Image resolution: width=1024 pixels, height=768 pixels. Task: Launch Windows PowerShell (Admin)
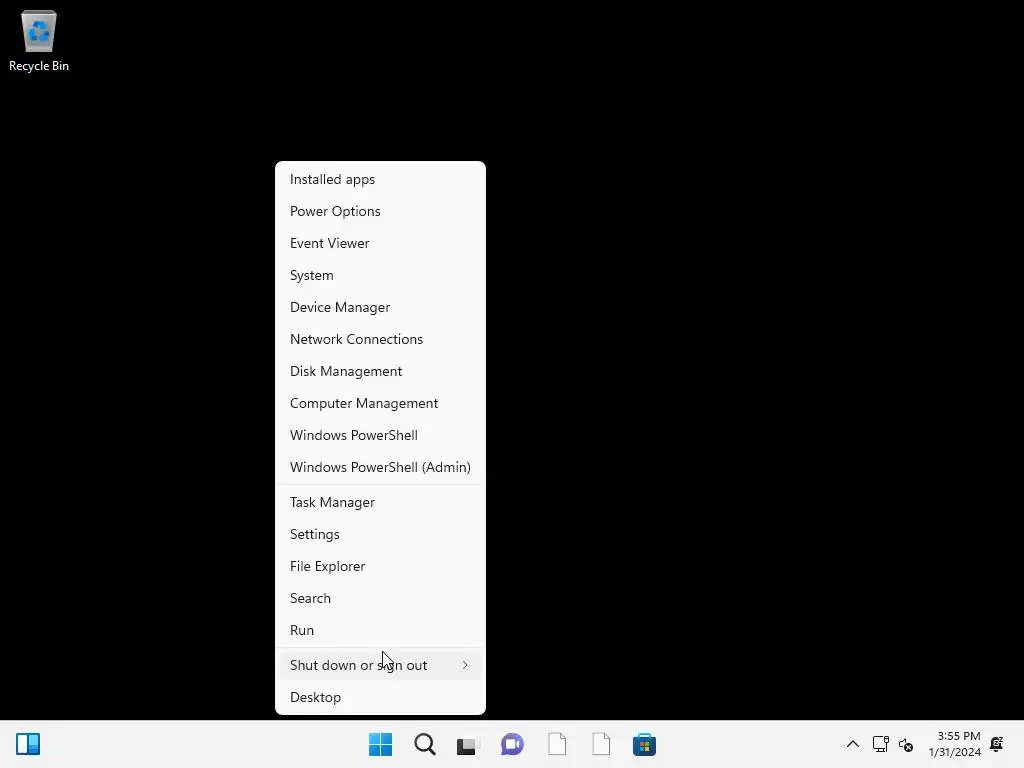[380, 467]
